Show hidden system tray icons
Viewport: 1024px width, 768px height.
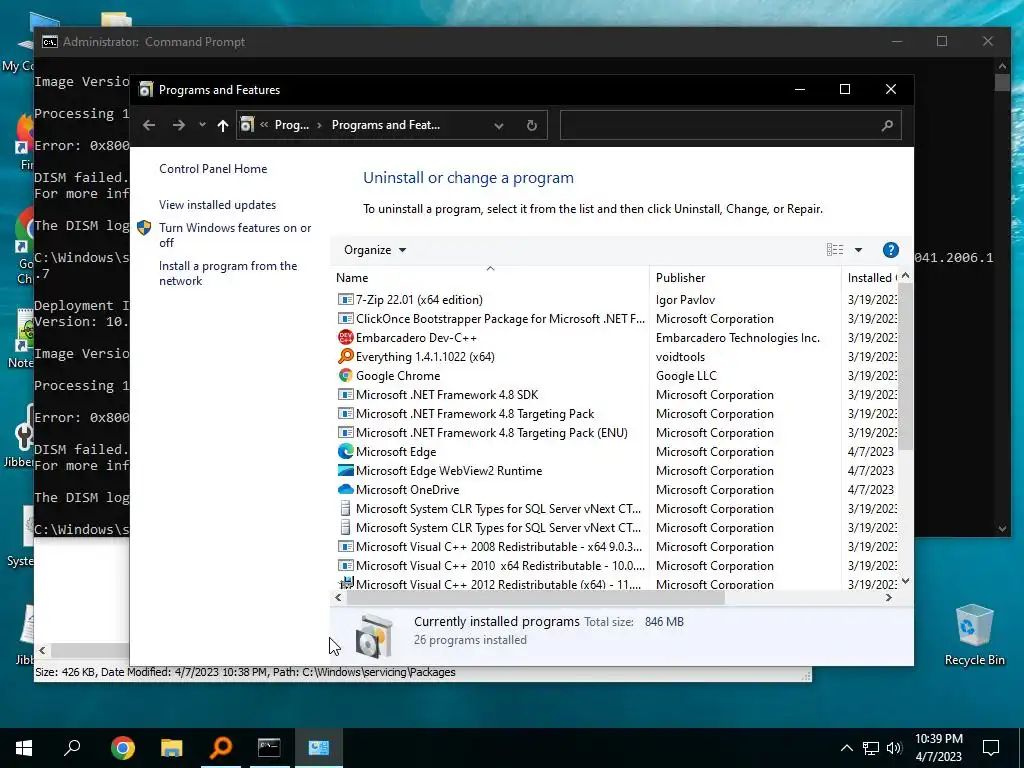846,748
